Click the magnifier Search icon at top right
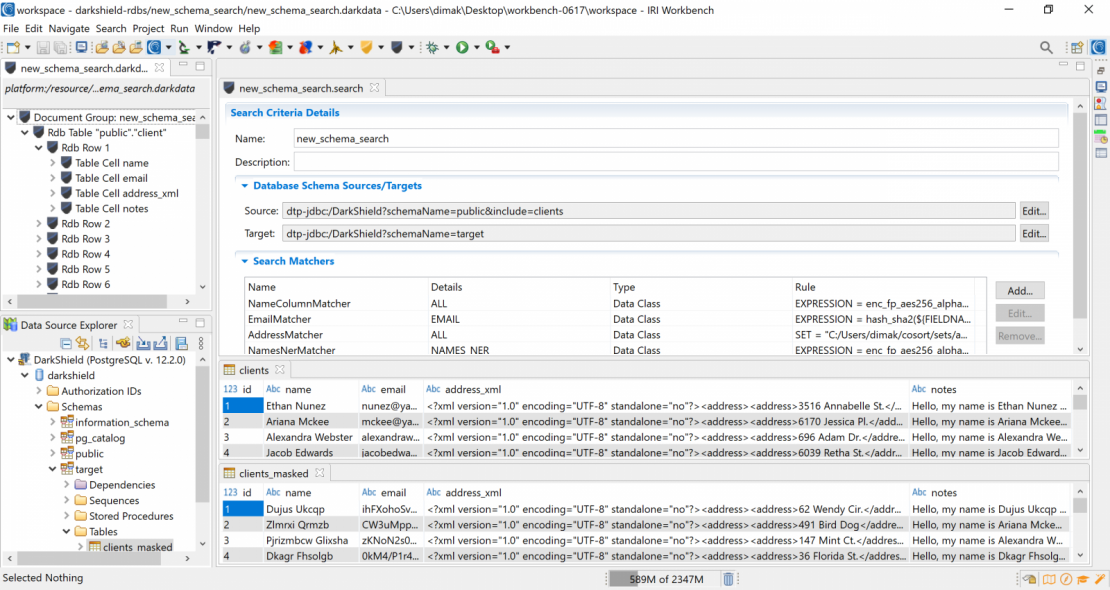 pos(1046,47)
